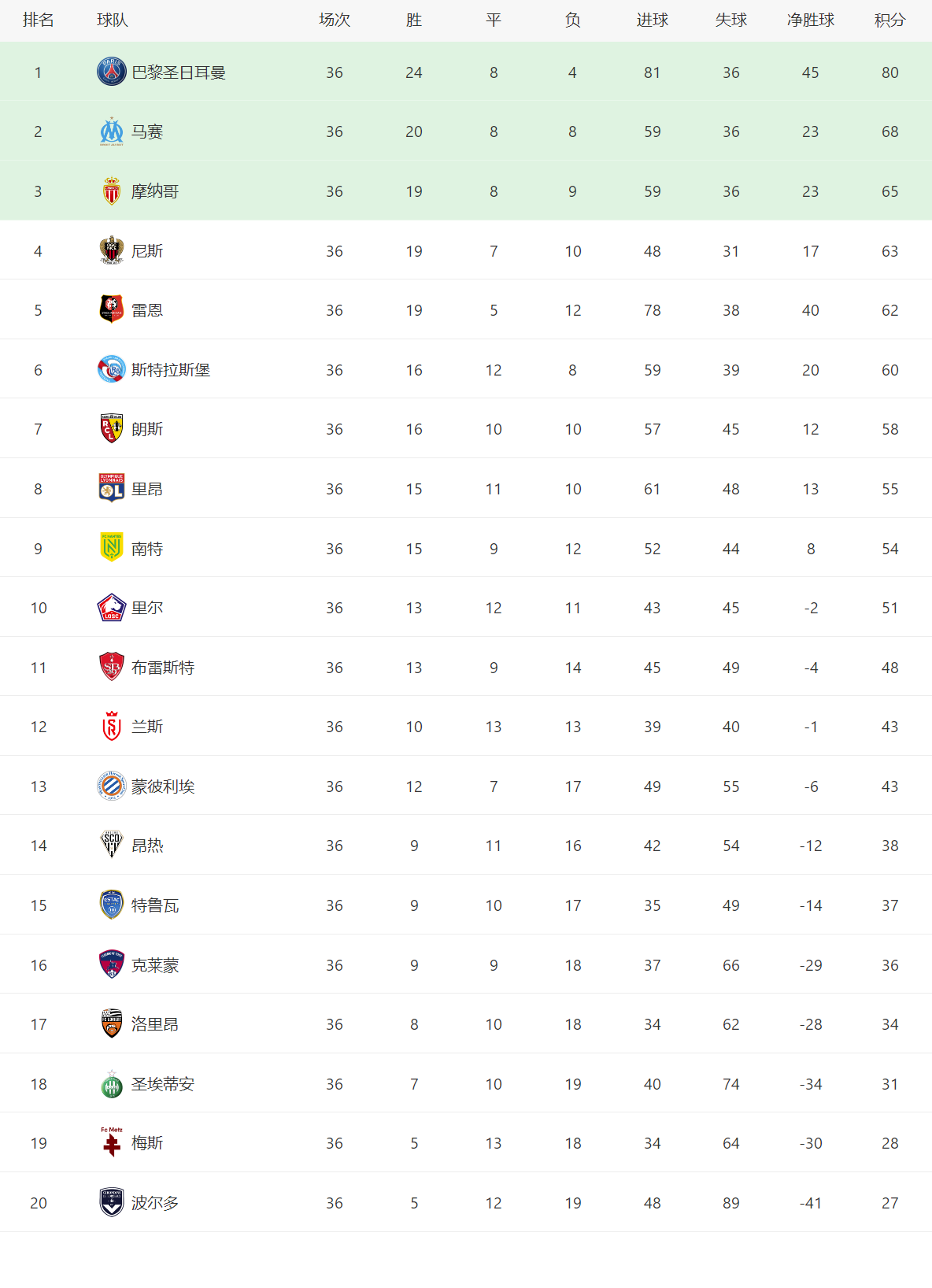Click the Rennes club logo
Screen dimensions: 932x1288
112,310
